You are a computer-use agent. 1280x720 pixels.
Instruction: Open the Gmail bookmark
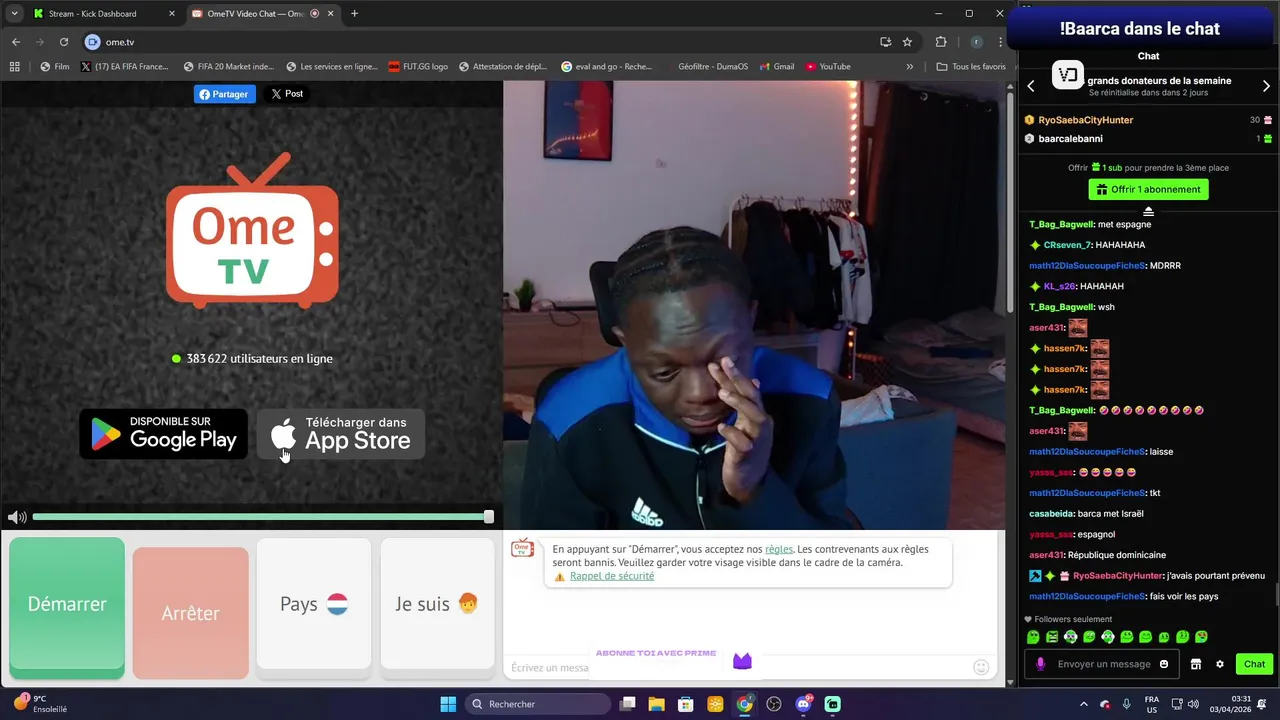[x=776, y=67]
